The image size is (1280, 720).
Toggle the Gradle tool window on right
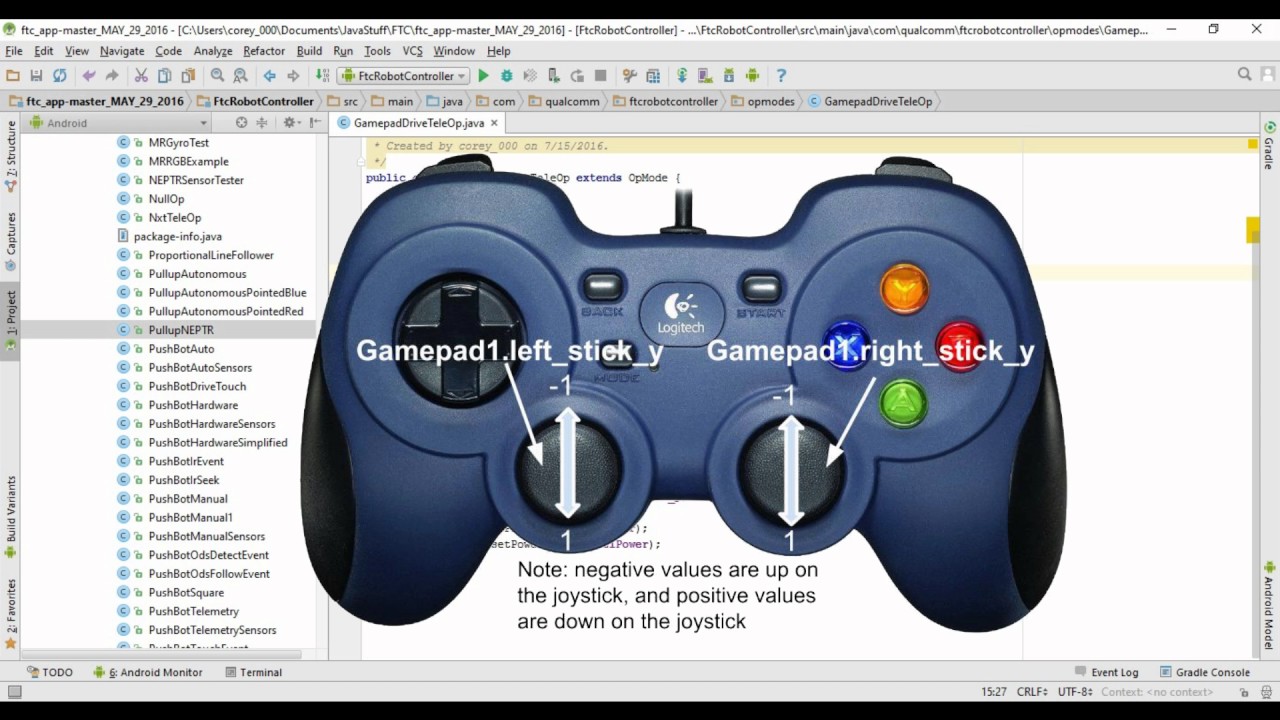click(x=1269, y=145)
